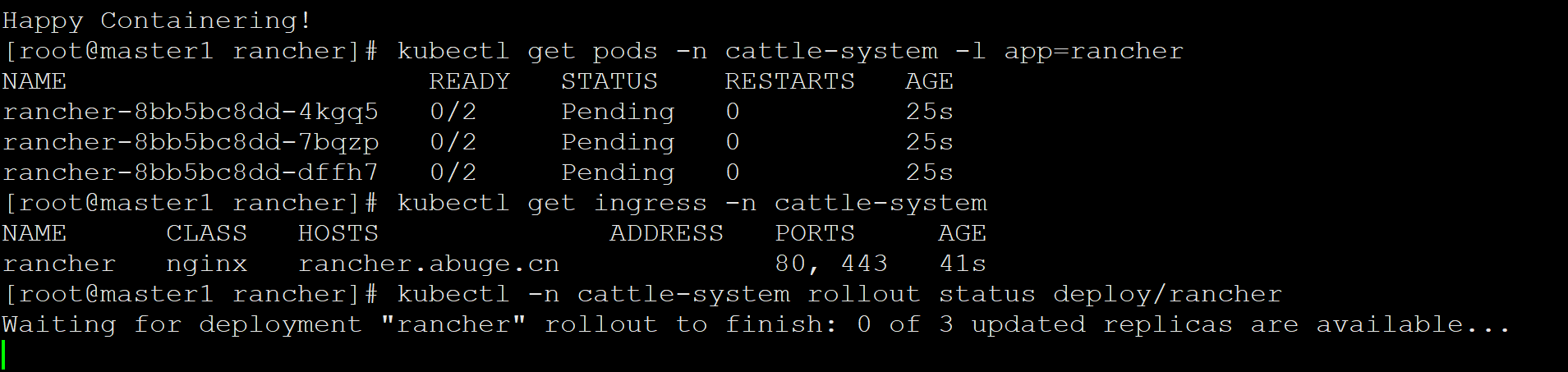This screenshot has height=372, width=1568.
Task: Click the hostname rancher.abuge.cn
Action: (x=428, y=264)
